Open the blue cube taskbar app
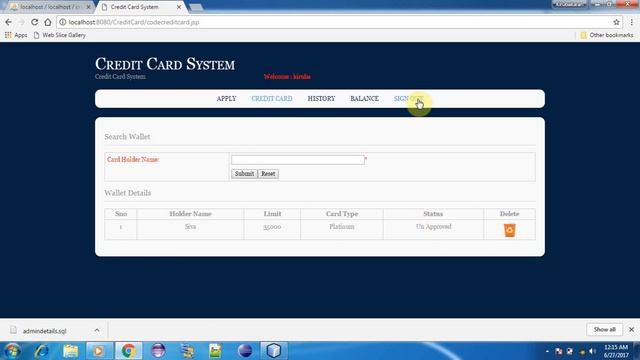This screenshot has height=360, width=640. pyautogui.click(x=274, y=351)
